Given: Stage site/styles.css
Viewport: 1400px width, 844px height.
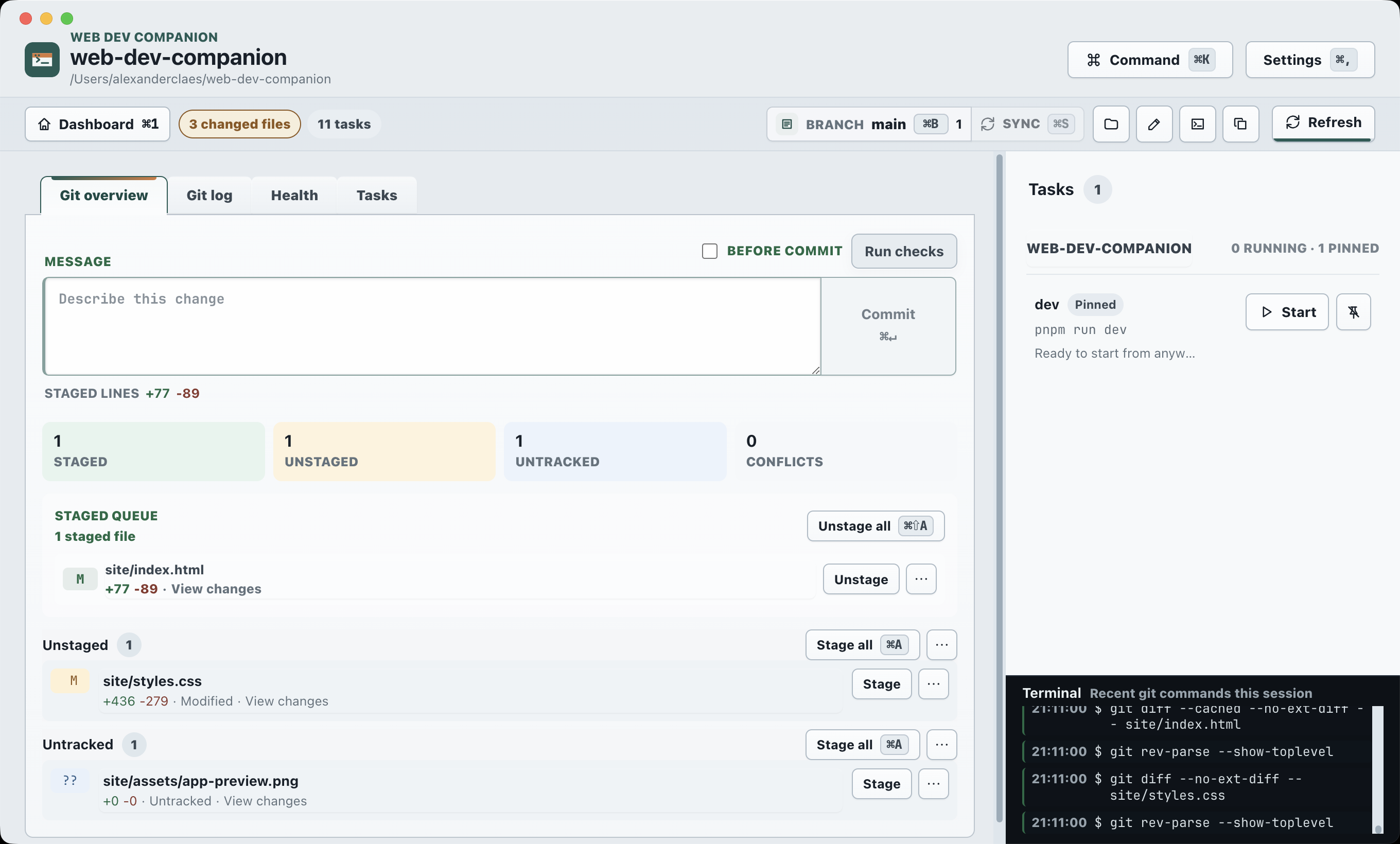Looking at the screenshot, I should 881,684.
